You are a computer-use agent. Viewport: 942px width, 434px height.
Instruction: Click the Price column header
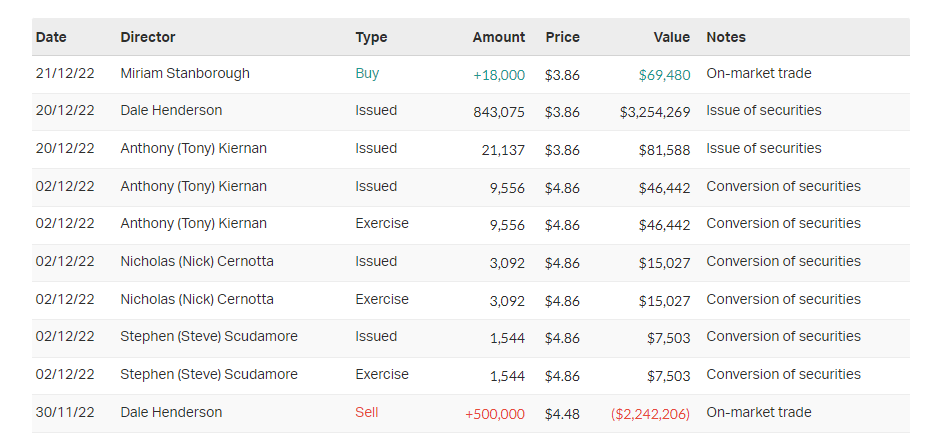coord(562,37)
